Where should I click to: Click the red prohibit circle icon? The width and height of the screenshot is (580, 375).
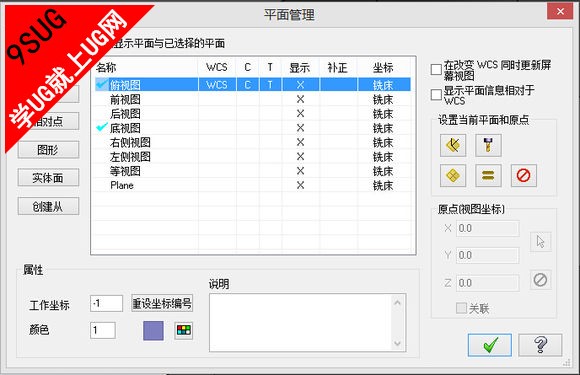point(523,175)
